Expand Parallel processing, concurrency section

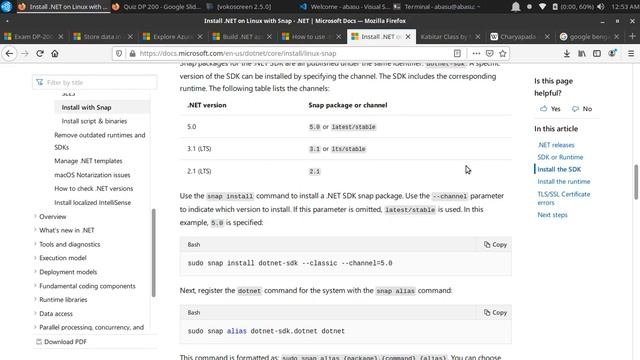(91, 327)
